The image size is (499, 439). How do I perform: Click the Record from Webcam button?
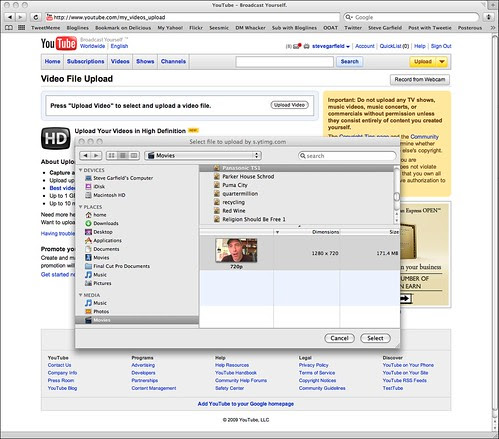click(x=420, y=79)
